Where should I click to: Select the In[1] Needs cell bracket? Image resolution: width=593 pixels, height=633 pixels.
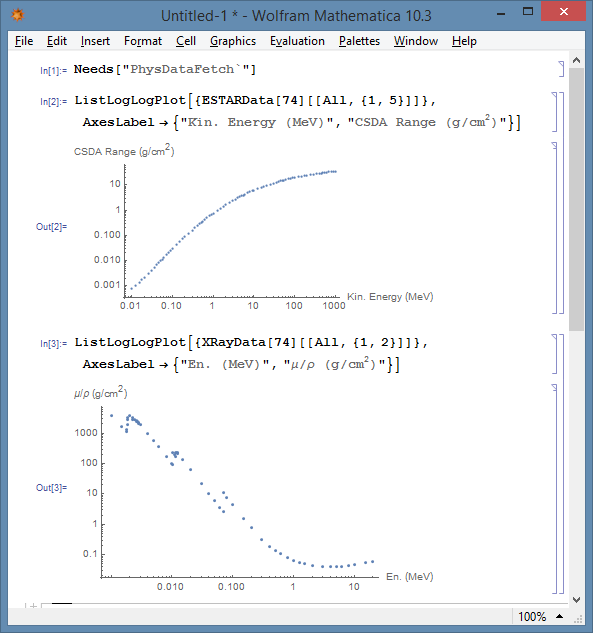click(x=561, y=69)
